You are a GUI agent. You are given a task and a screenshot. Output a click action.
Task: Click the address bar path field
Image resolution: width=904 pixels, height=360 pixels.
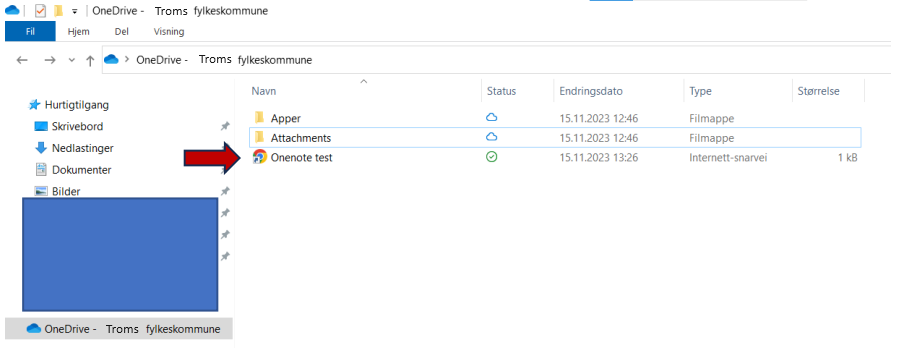click(x=496, y=59)
